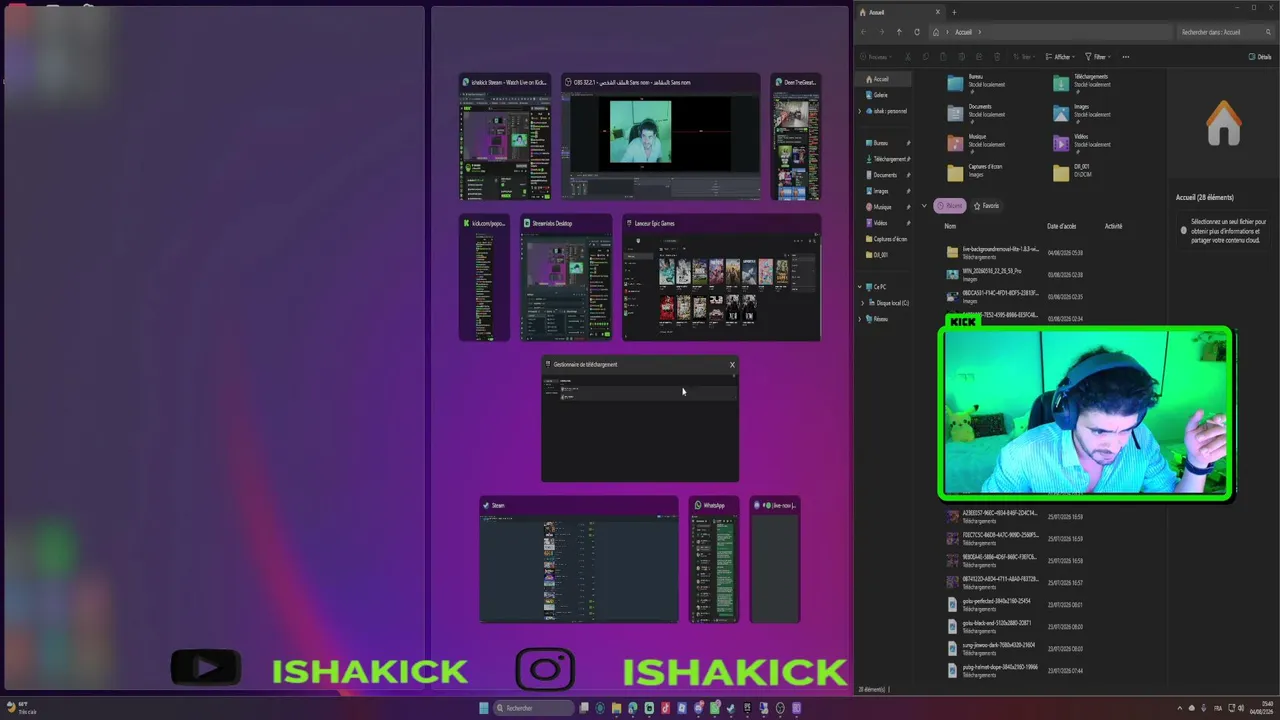Screen dimensions: 1280x720
Task: Select the Streamlabs Desktop window thumbnail
Action: 566,278
